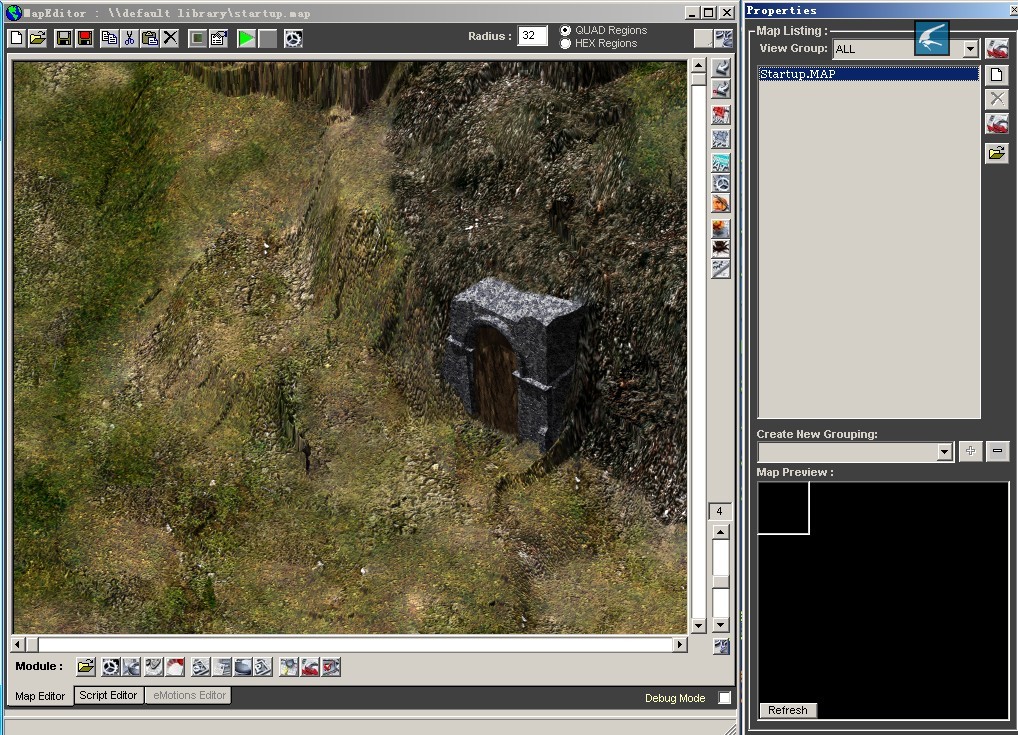
Task: Delete selection with the black X toolbar icon
Action: tap(171, 38)
